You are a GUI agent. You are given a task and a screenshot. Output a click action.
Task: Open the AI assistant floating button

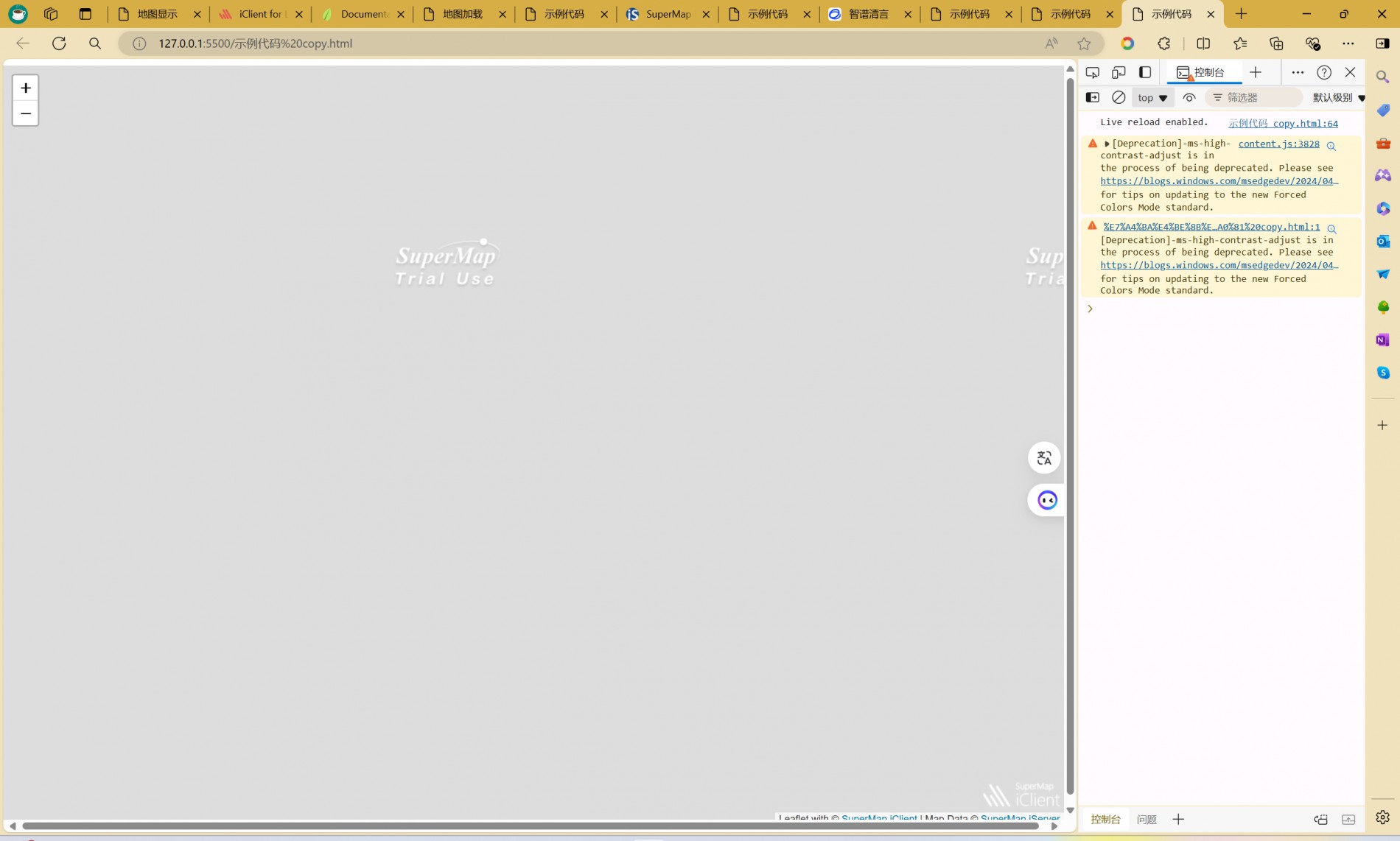point(1046,501)
